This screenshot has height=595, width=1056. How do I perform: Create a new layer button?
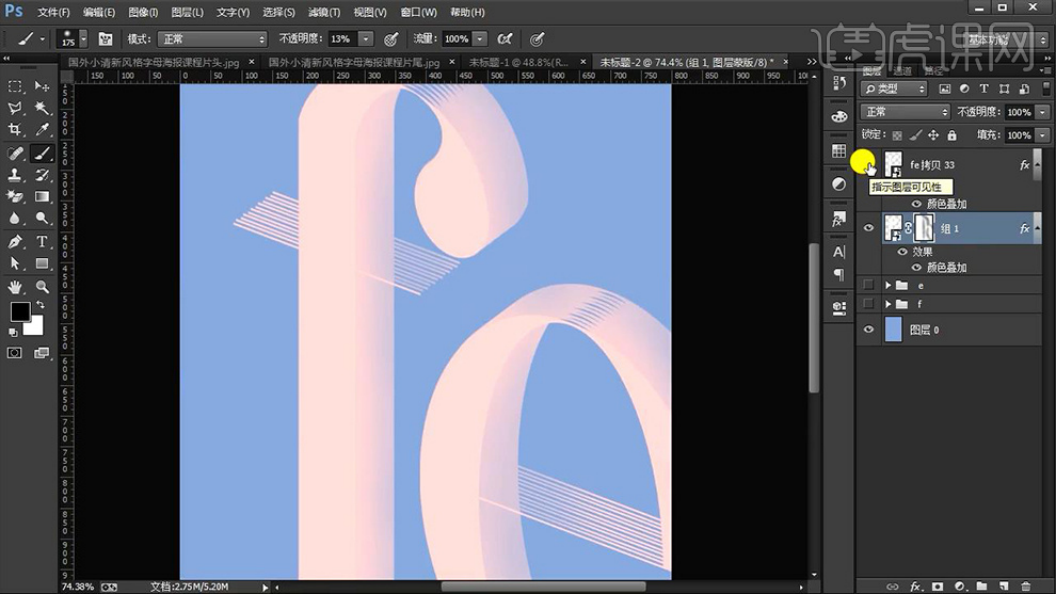click(1003, 586)
